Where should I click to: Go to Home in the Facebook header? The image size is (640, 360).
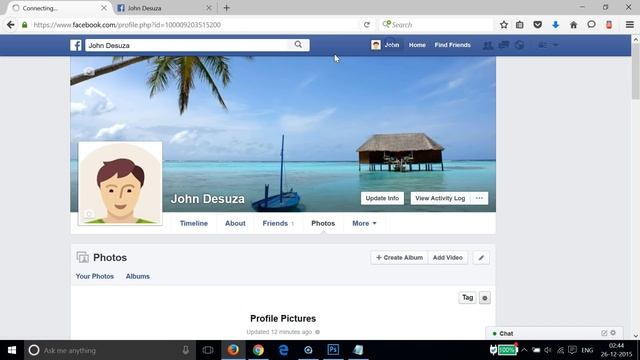point(417,45)
